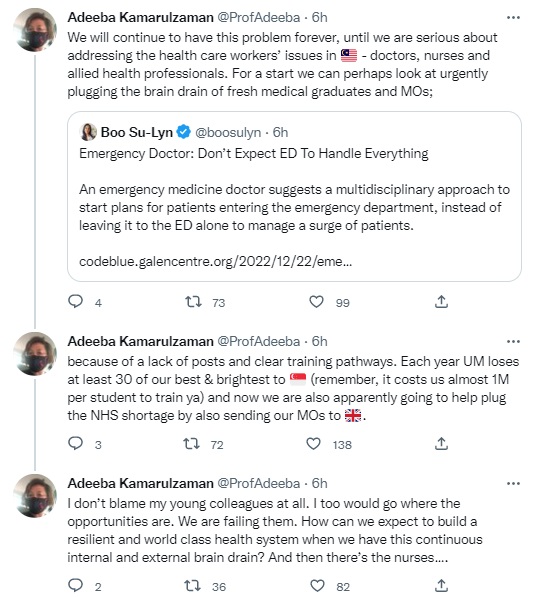Share the second tweet about NHS shortage
537x597 pixels.
click(441, 443)
